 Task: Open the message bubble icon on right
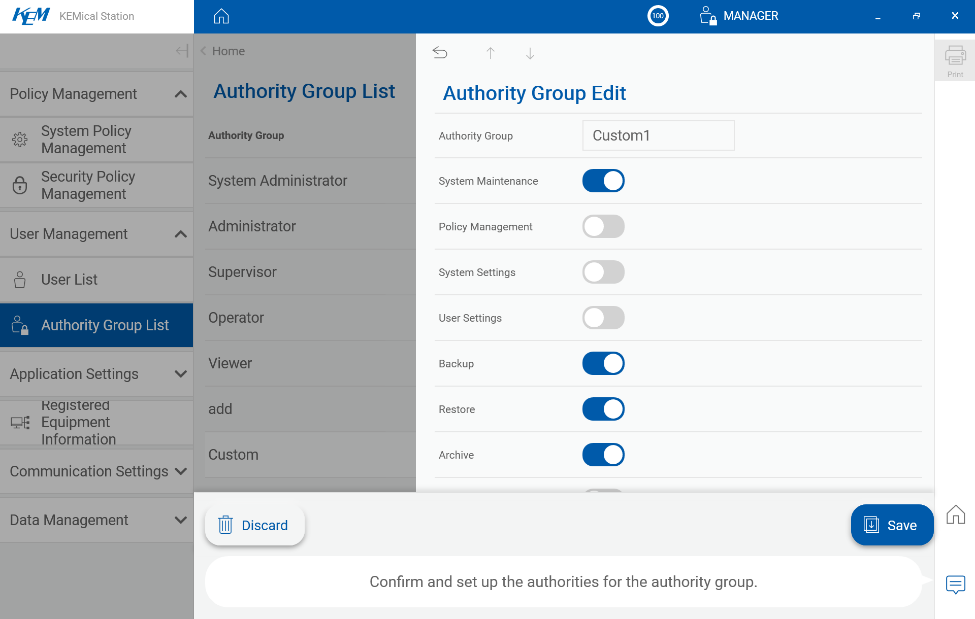(955, 584)
